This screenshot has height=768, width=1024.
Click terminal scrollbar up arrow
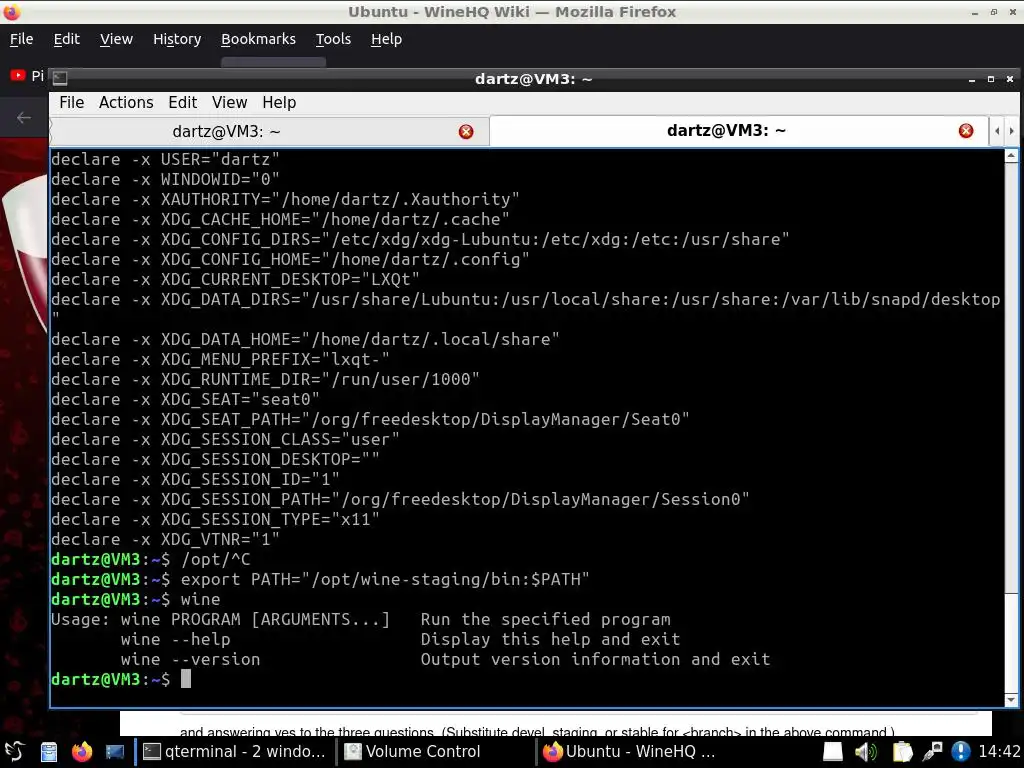(x=1011, y=155)
